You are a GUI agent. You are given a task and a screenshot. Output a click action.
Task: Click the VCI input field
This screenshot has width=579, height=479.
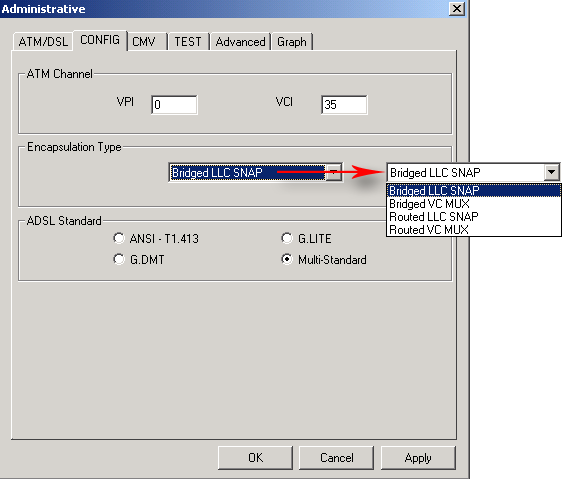click(x=344, y=105)
